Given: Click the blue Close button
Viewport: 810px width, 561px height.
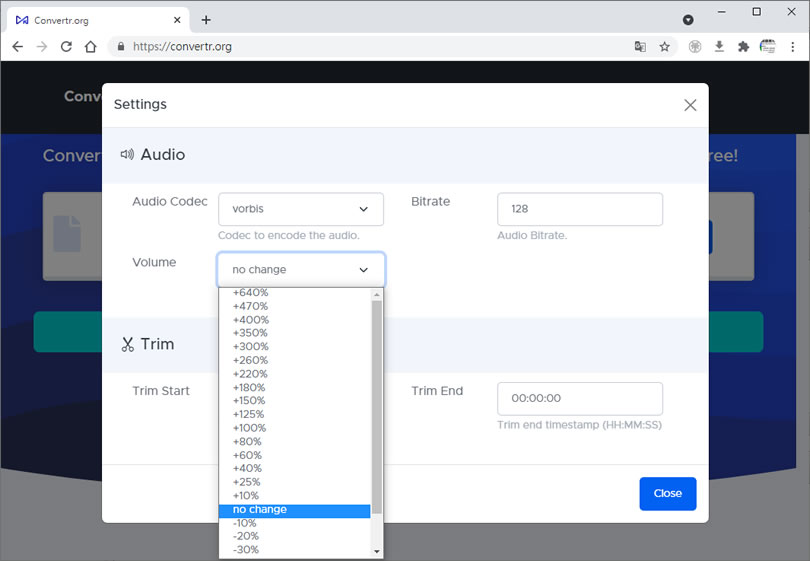Looking at the screenshot, I should [x=667, y=493].
